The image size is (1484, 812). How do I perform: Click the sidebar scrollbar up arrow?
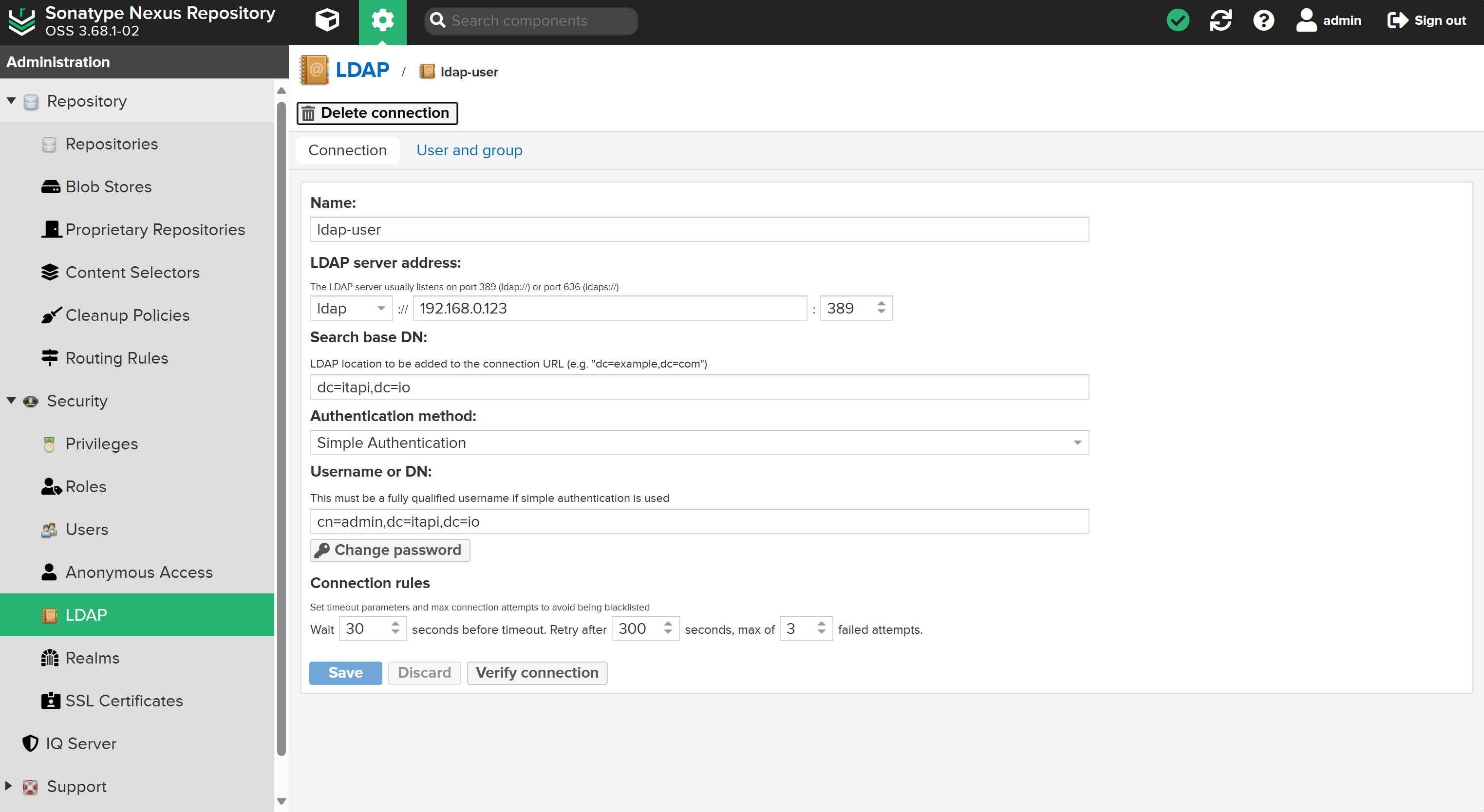tap(282, 91)
